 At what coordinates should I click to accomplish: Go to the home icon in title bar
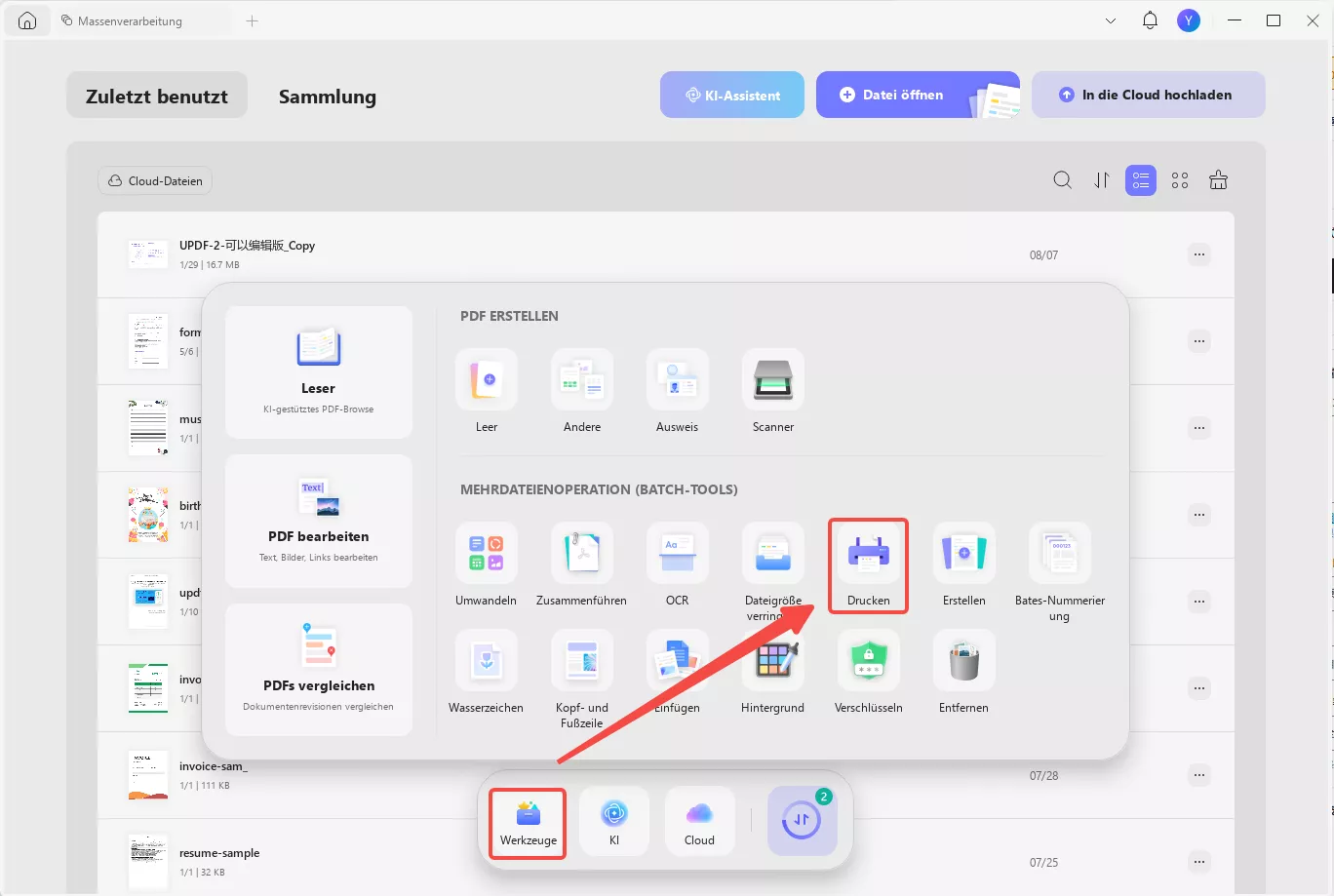[x=27, y=20]
